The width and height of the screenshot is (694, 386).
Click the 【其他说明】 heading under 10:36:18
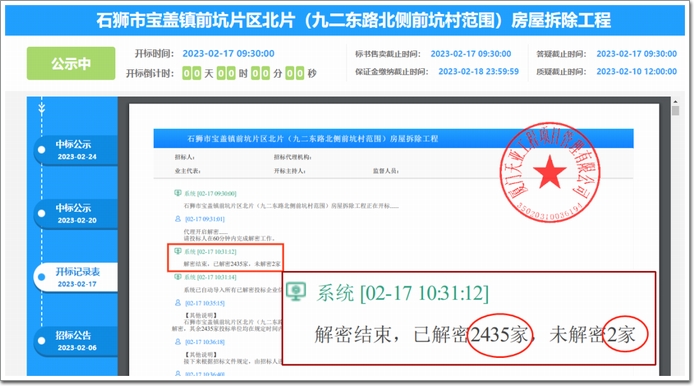pos(200,355)
